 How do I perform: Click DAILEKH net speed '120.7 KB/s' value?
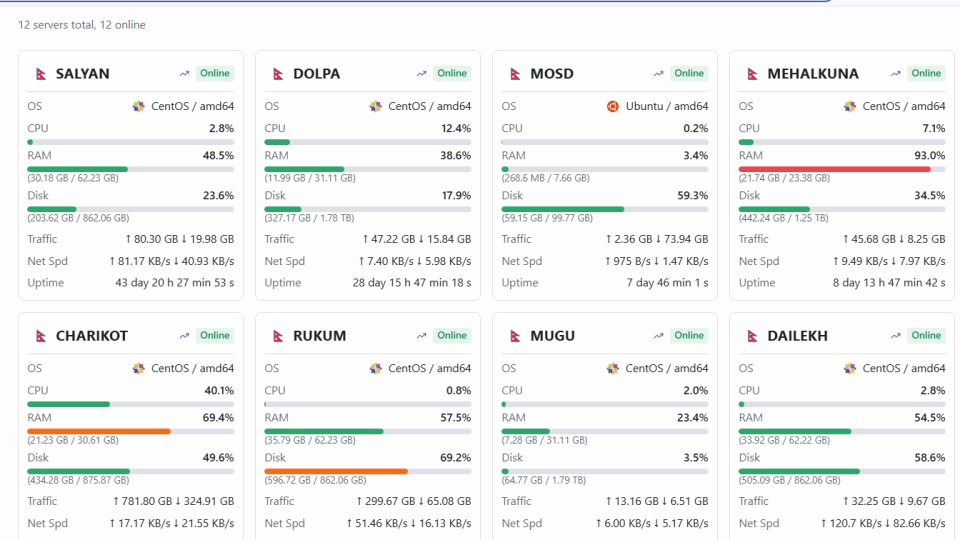coord(857,523)
